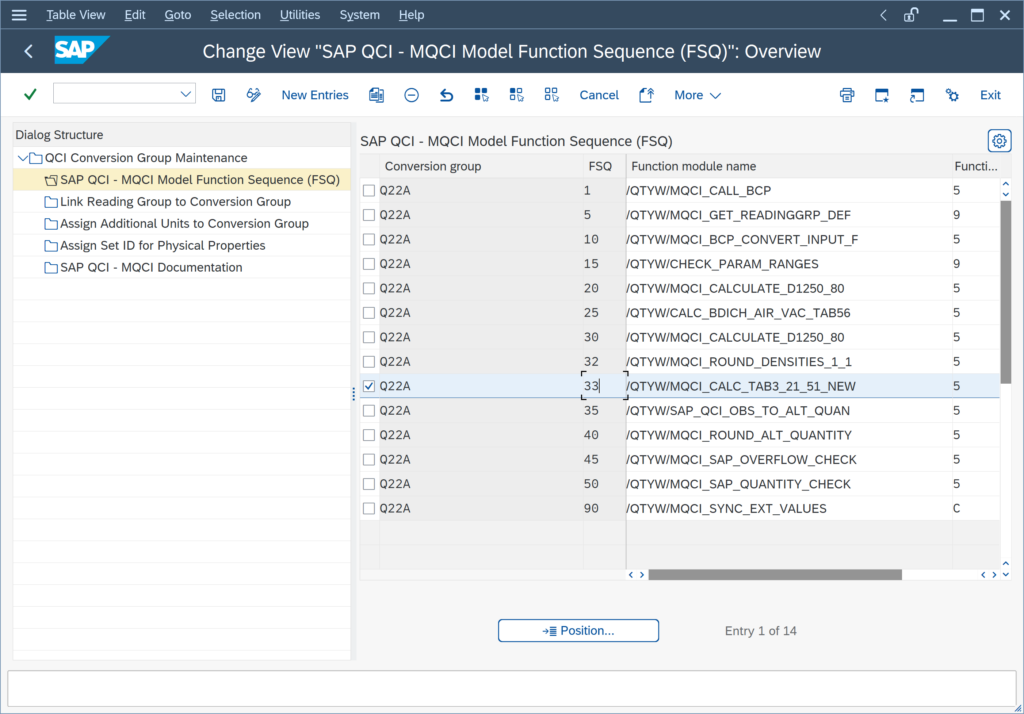Click the Delete minus-circle icon
The height and width of the screenshot is (714, 1024).
click(411, 95)
